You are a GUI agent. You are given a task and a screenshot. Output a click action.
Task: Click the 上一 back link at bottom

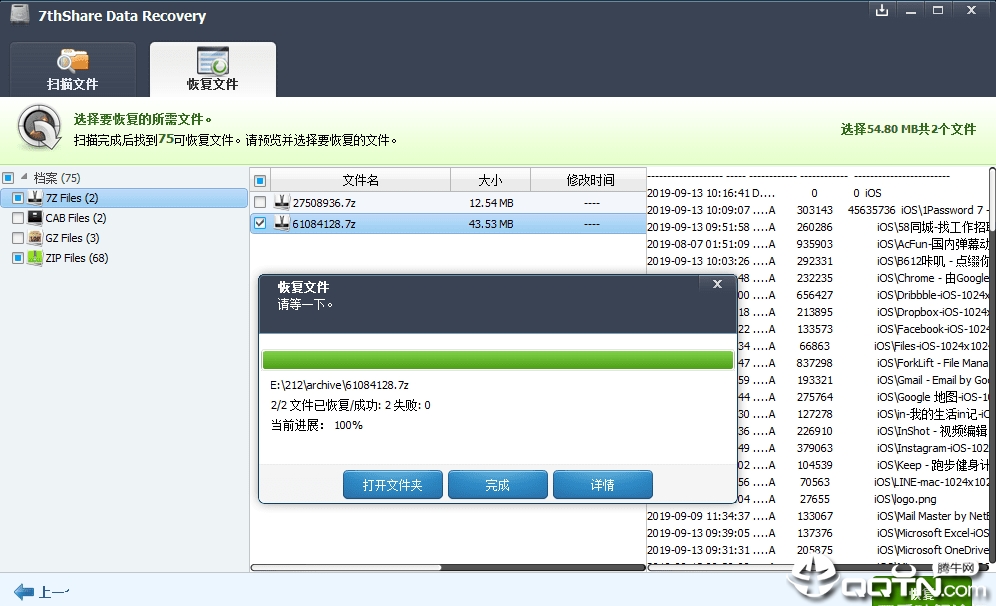coord(53,593)
